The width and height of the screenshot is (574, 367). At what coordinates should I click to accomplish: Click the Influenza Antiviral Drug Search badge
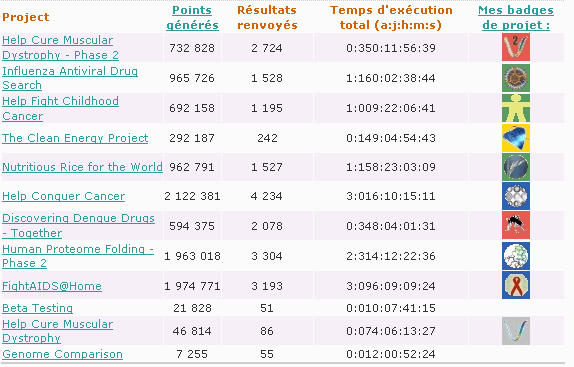tap(515, 78)
